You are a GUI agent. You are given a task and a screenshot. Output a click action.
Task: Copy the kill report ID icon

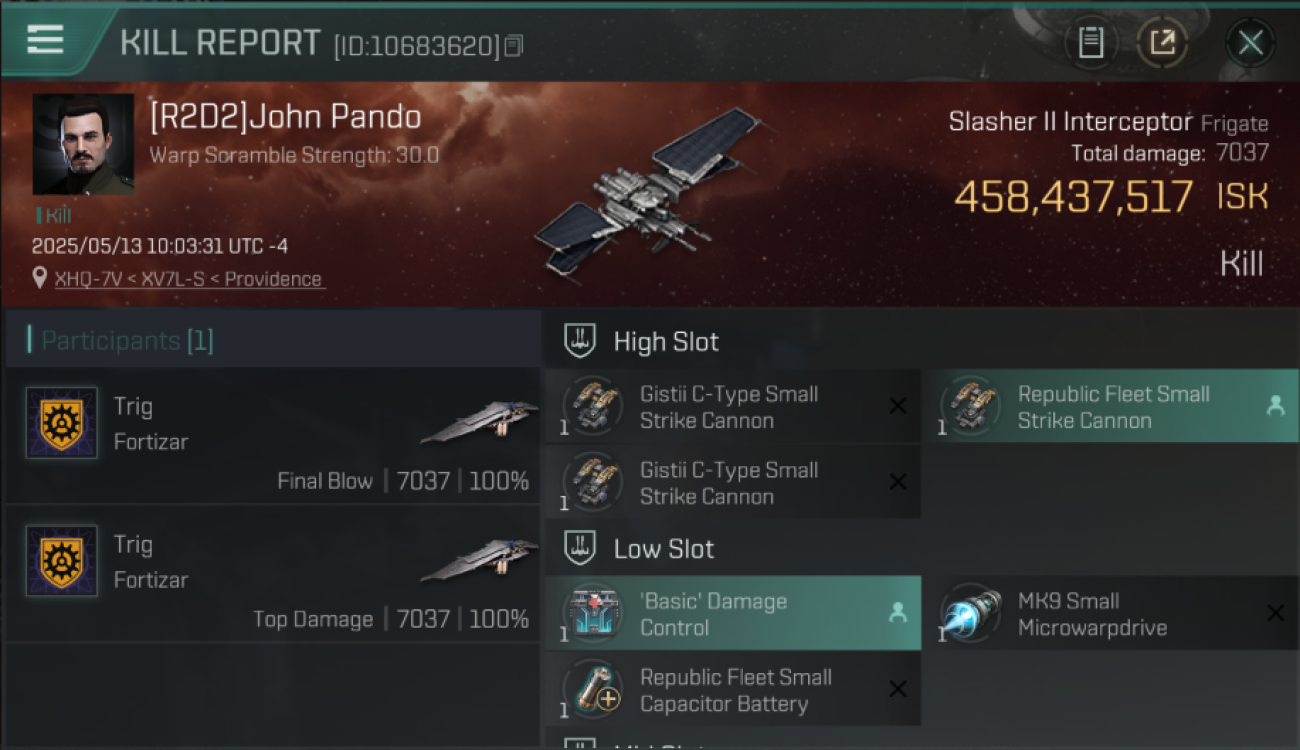pos(514,46)
